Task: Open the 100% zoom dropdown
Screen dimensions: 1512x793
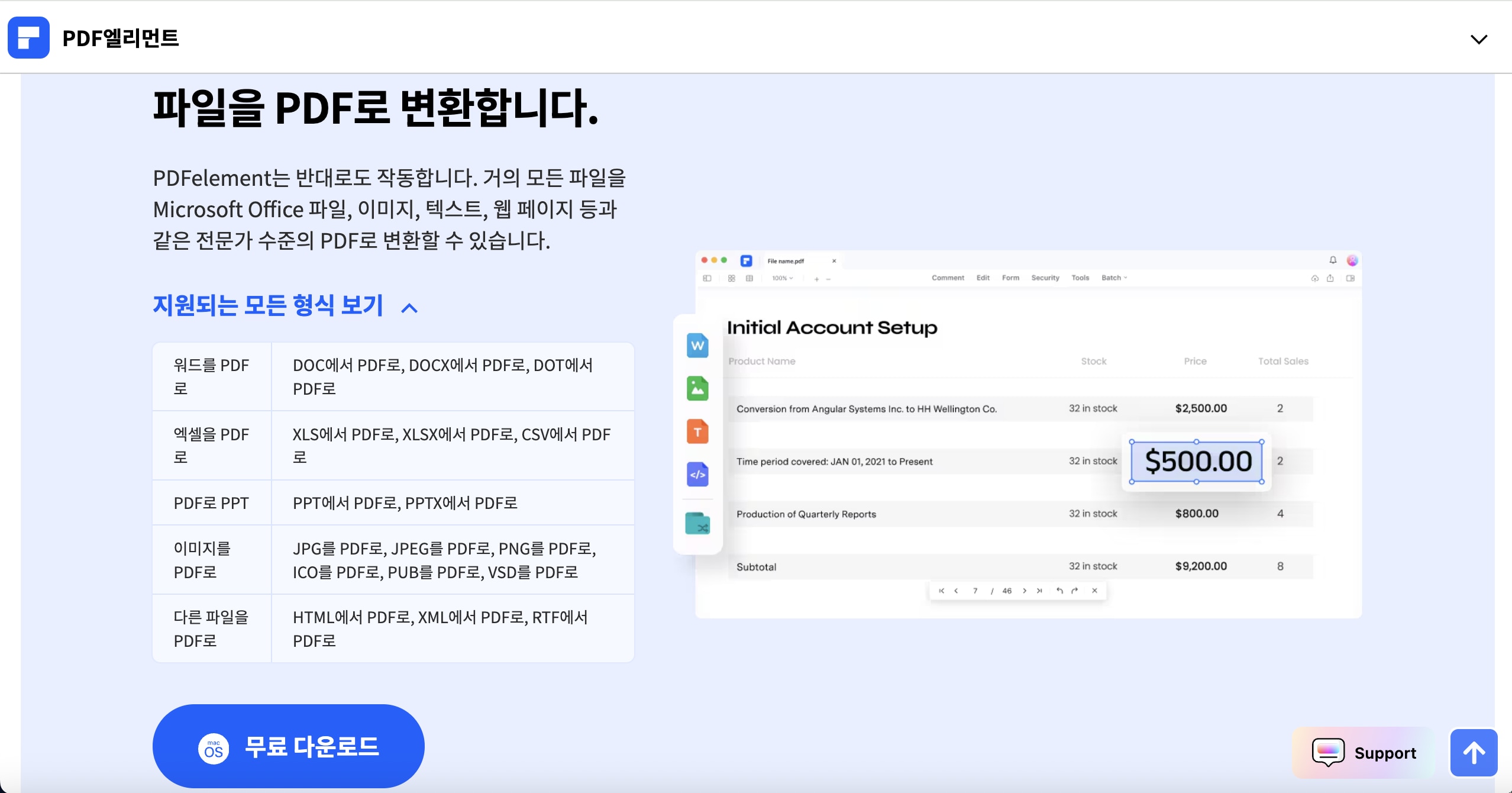Action: tap(782, 278)
